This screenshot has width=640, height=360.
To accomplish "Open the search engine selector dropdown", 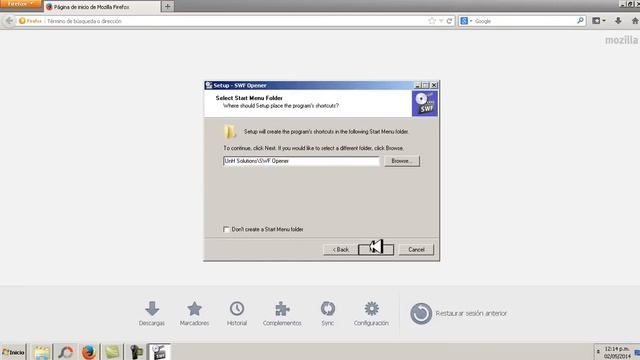I will pyautogui.click(x=466, y=21).
